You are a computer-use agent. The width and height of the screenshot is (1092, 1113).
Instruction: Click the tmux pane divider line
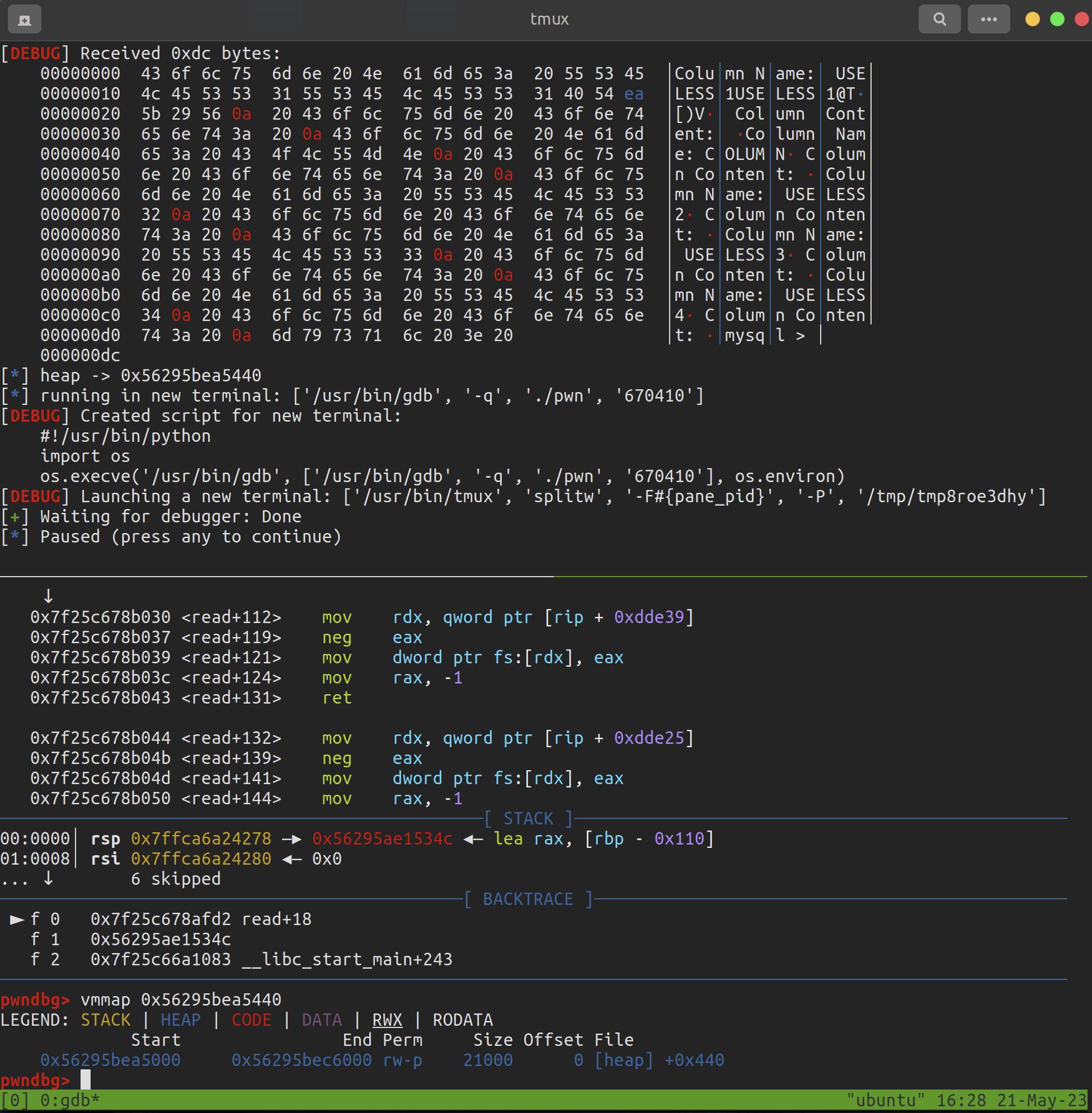point(545,576)
